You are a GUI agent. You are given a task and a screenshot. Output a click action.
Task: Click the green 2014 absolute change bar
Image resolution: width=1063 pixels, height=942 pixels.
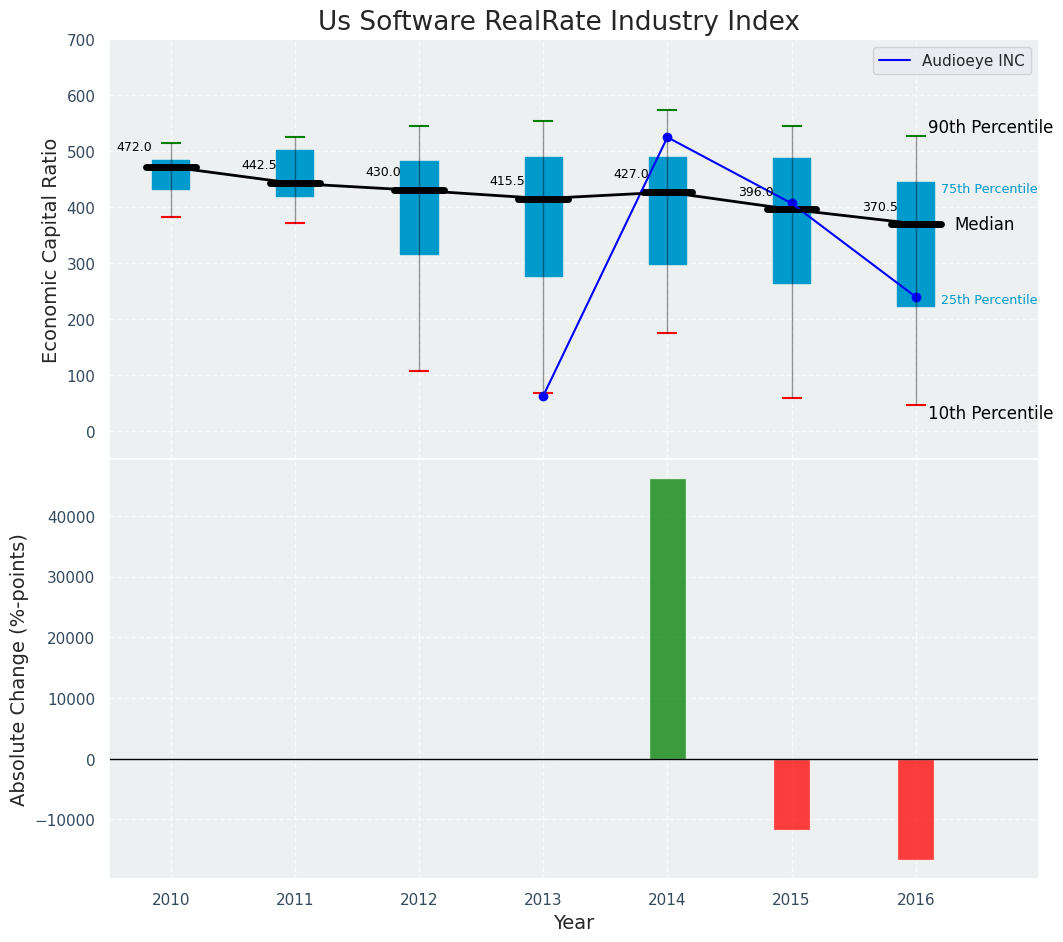[x=667, y=619]
